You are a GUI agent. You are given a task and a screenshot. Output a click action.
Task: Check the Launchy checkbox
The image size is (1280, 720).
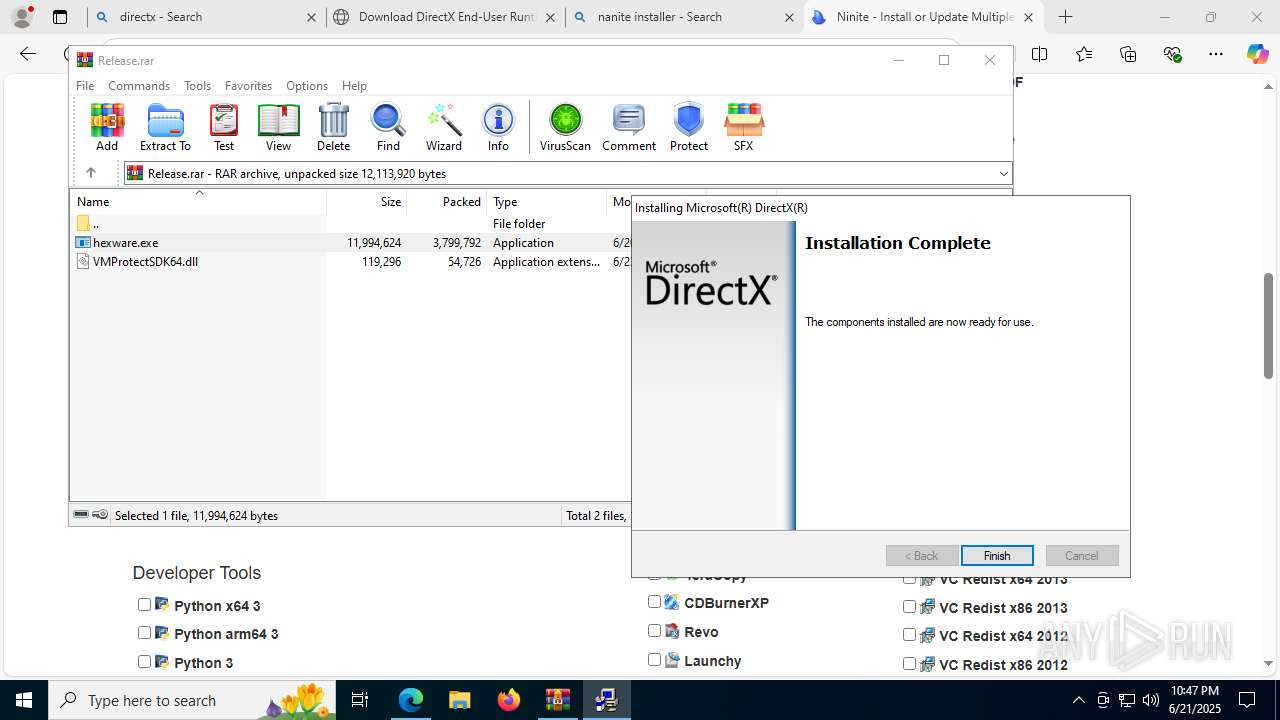tap(654, 659)
